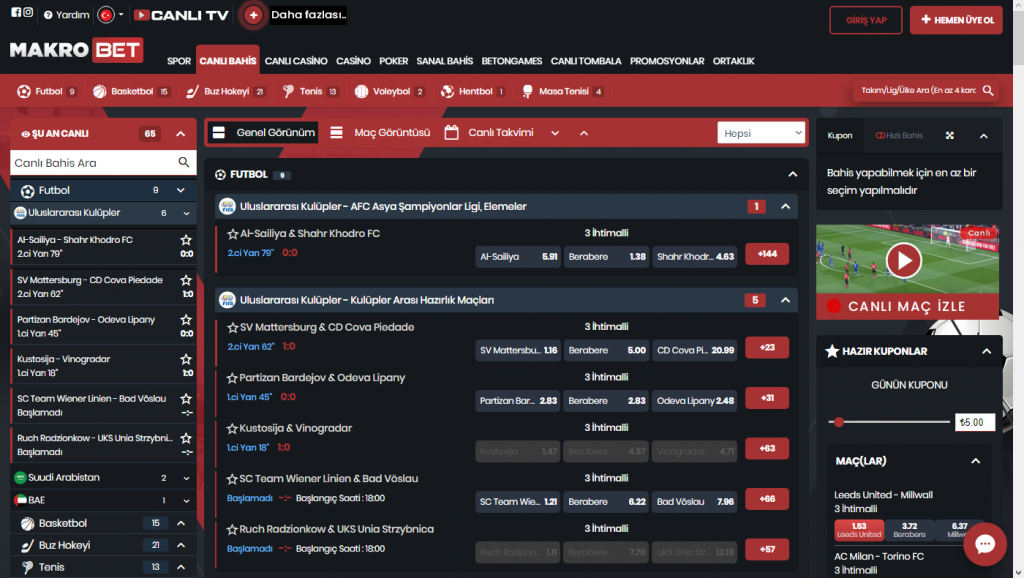Viewport: 1024px width, 578px height.
Task: Click the HEMEN ÜYE OL button
Action: pyautogui.click(x=955, y=20)
